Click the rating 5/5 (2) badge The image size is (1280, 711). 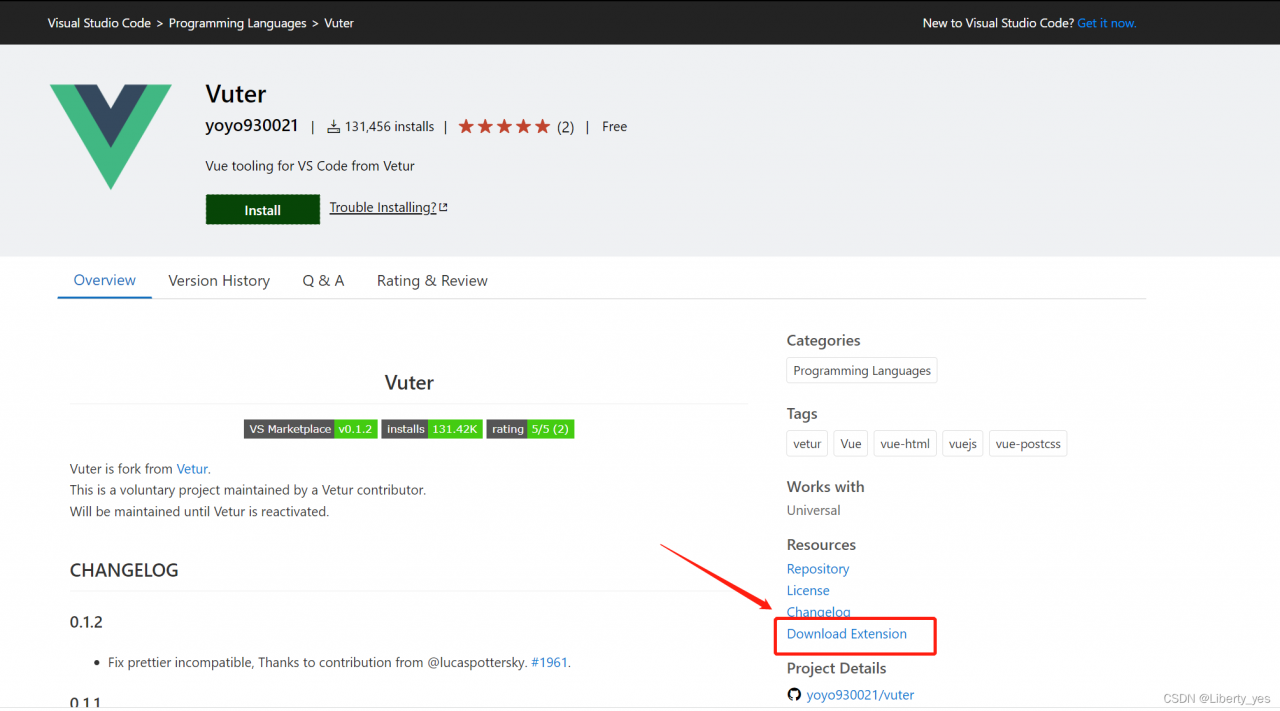point(530,429)
